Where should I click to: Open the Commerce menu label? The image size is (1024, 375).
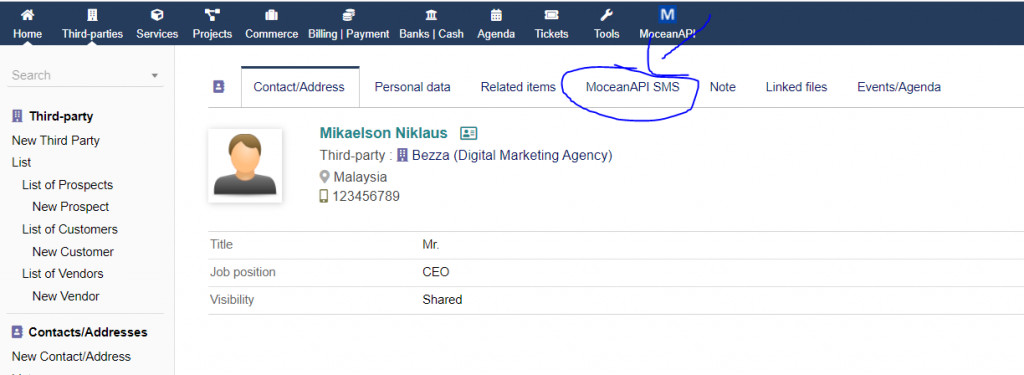tap(272, 34)
